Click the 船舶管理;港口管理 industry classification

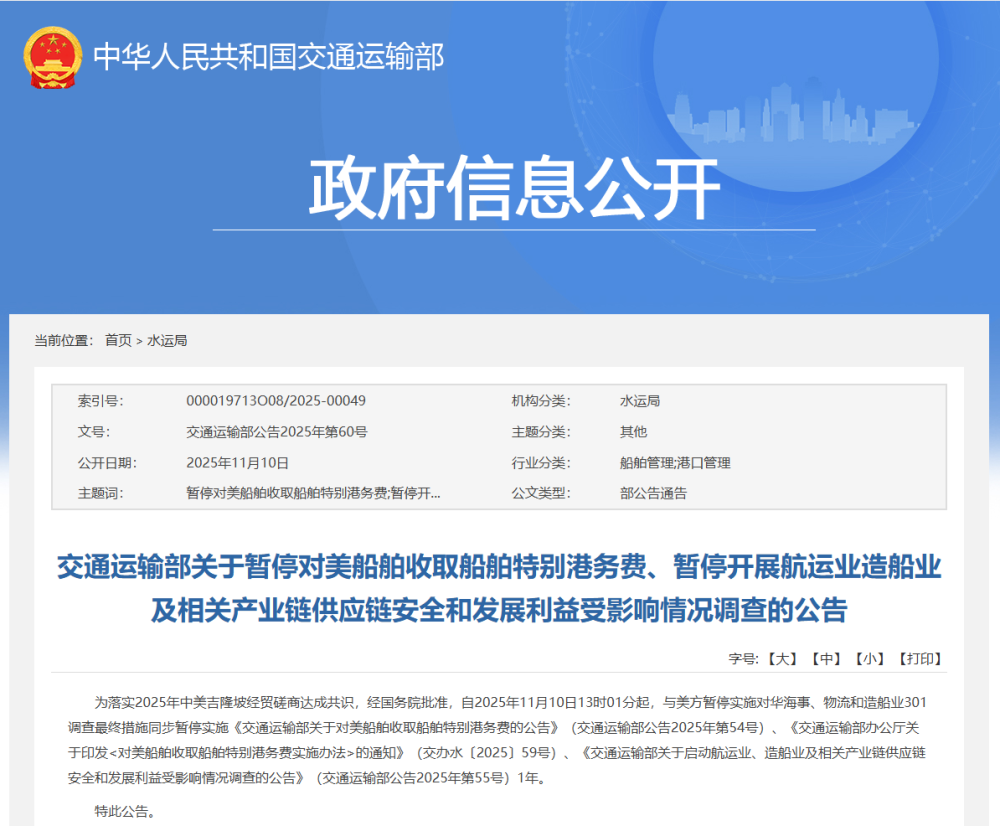[x=675, y=463]
